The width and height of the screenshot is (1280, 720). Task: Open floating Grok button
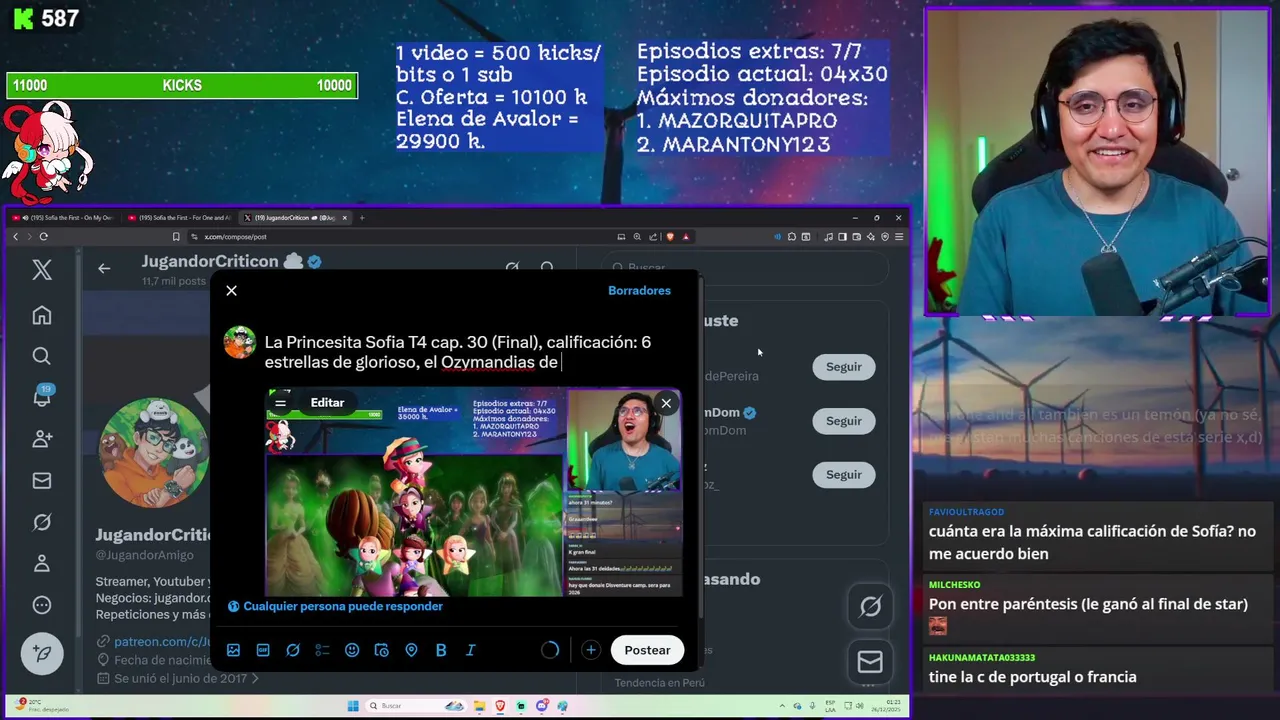870,606
